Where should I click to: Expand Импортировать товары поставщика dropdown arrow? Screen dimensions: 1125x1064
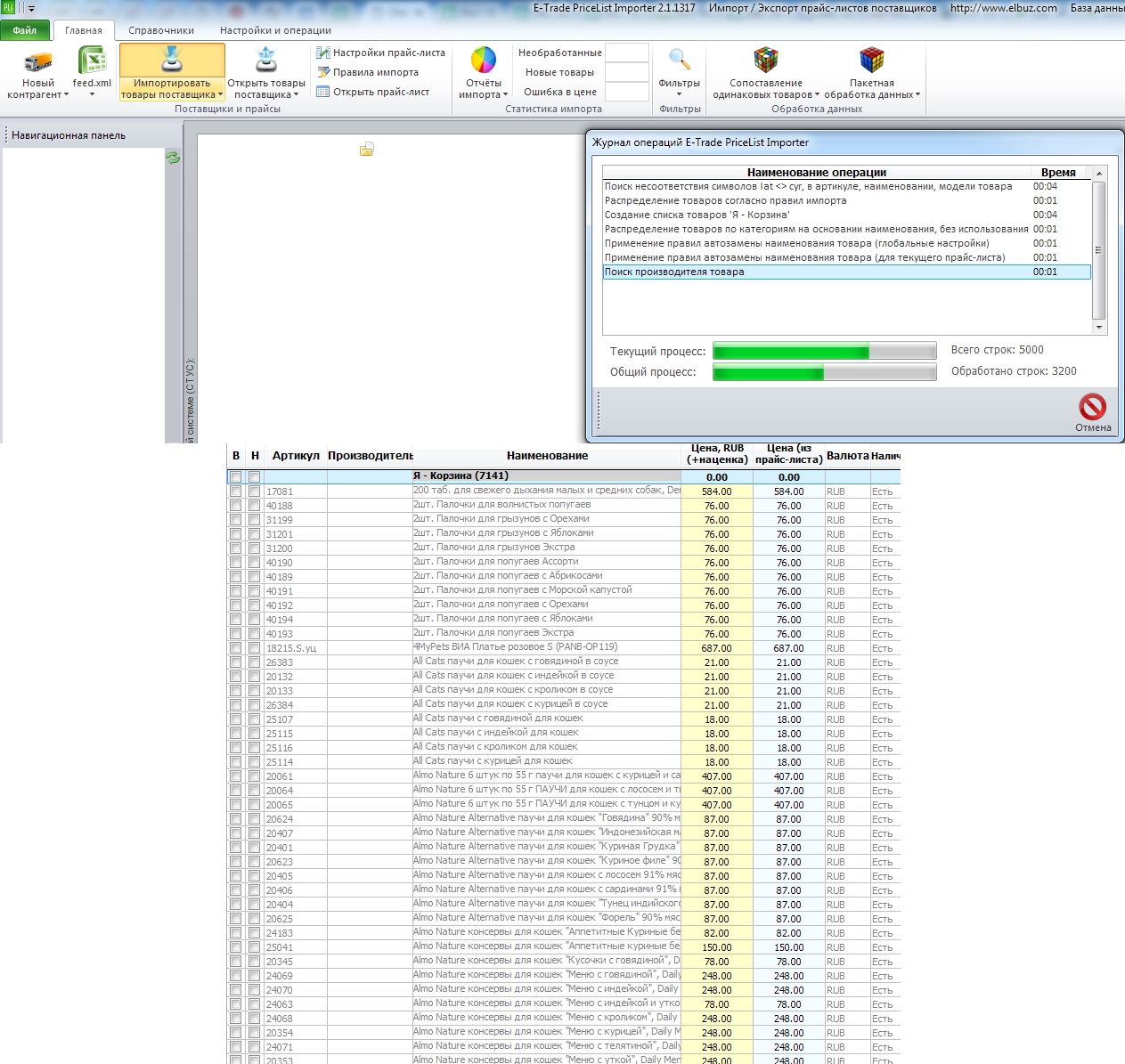click(220, 95)
